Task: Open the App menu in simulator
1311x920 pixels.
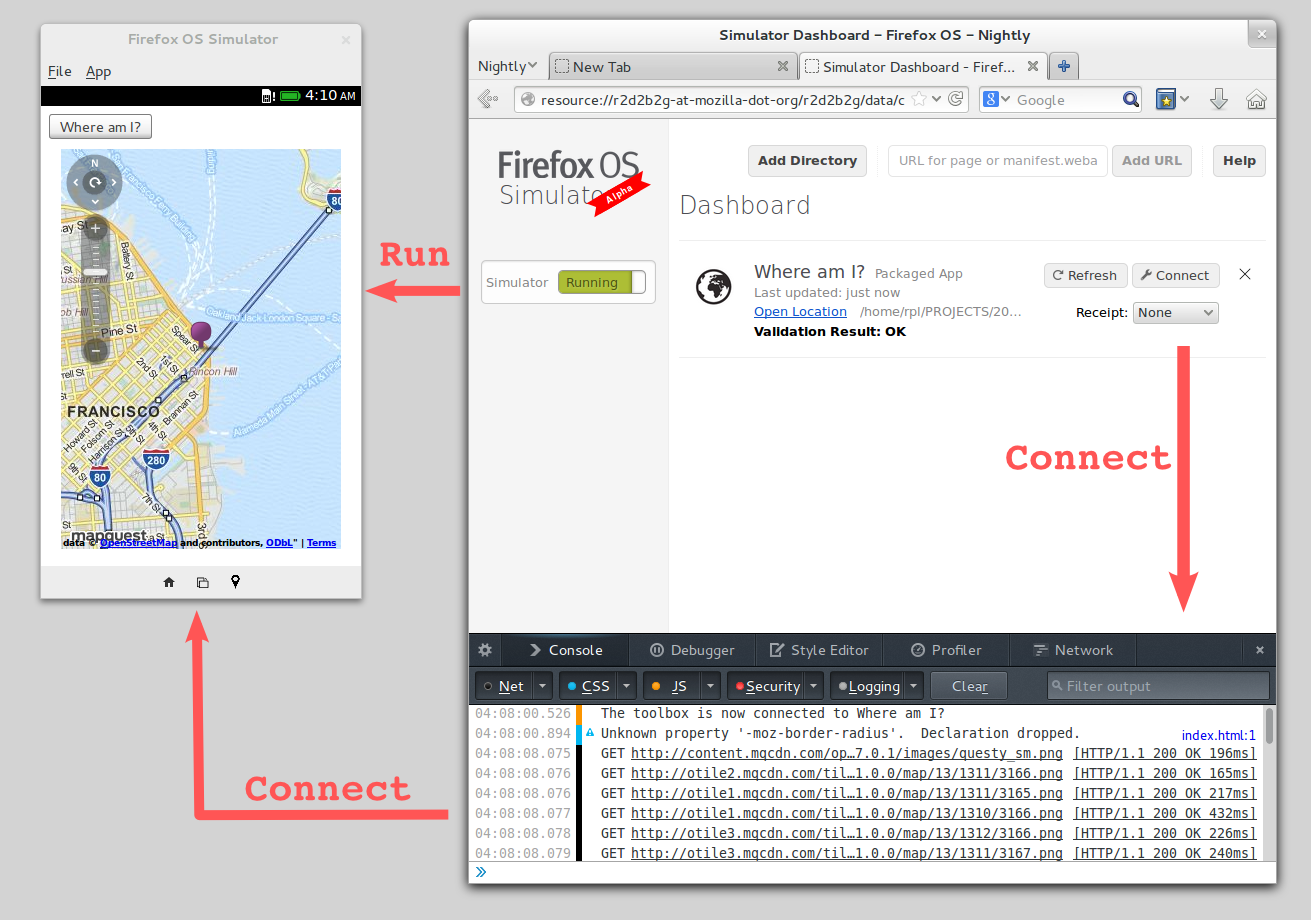Action: tap(98, 71)
